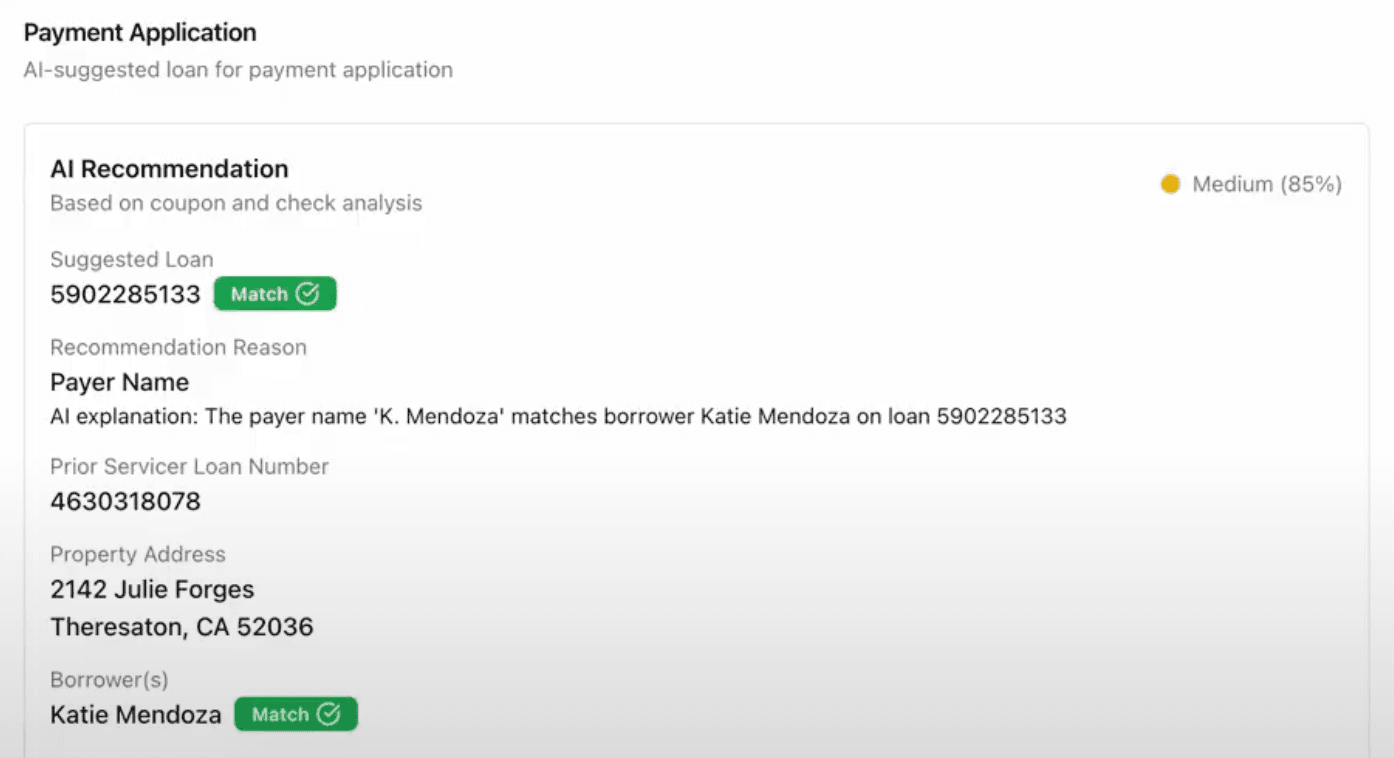
Task: Click the check-circle icon in the borrower Match badge
Action: (x=329, y=714)
